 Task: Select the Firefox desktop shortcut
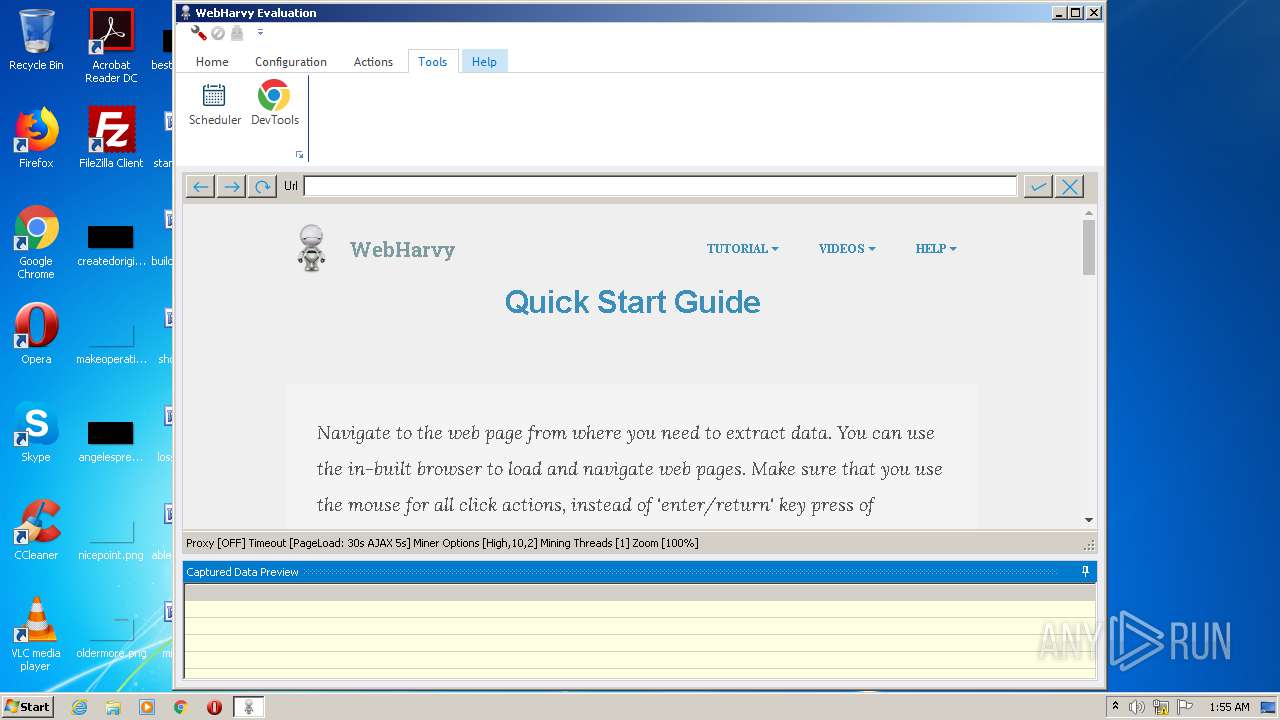(x=36, y=138)
